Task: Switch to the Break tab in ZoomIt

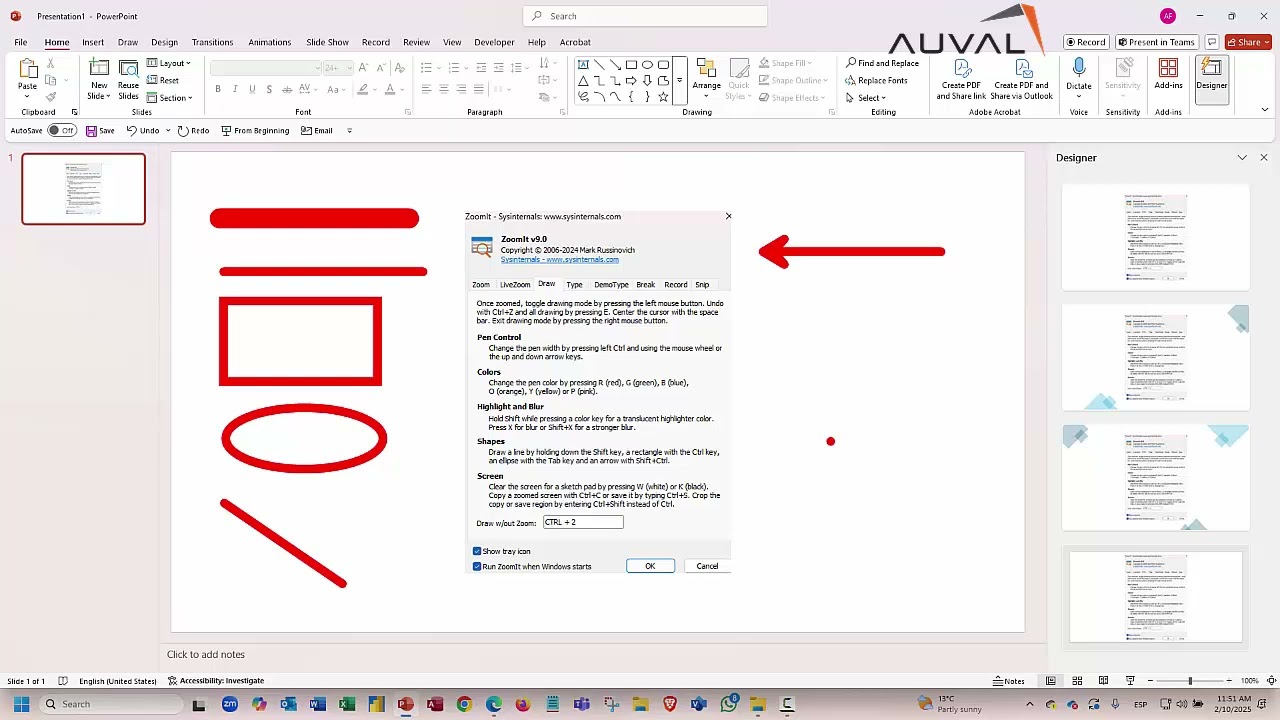Action: pos(646,285)
